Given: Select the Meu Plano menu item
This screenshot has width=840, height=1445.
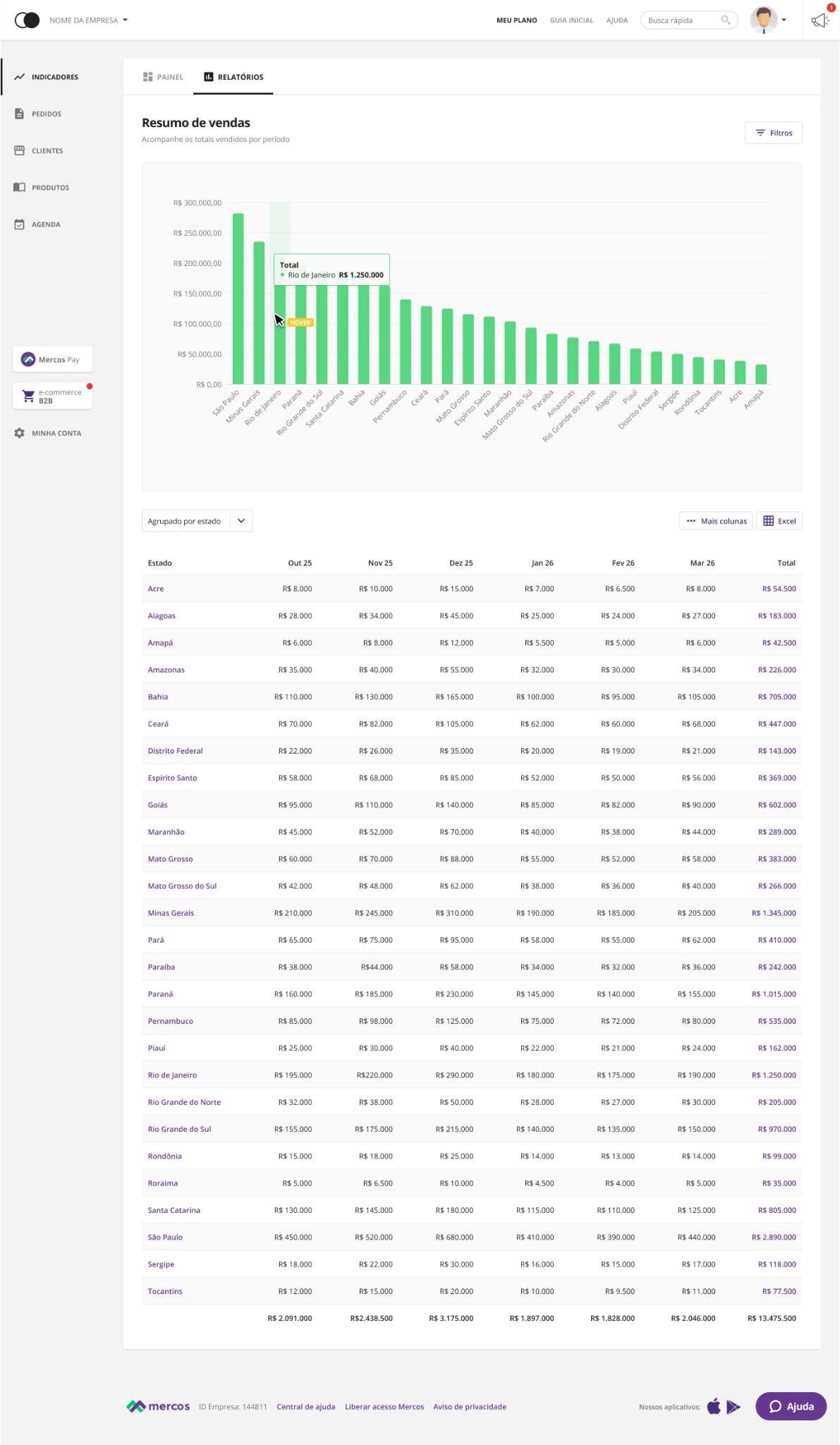Looking at the screenshot, I should coord(517,20).
